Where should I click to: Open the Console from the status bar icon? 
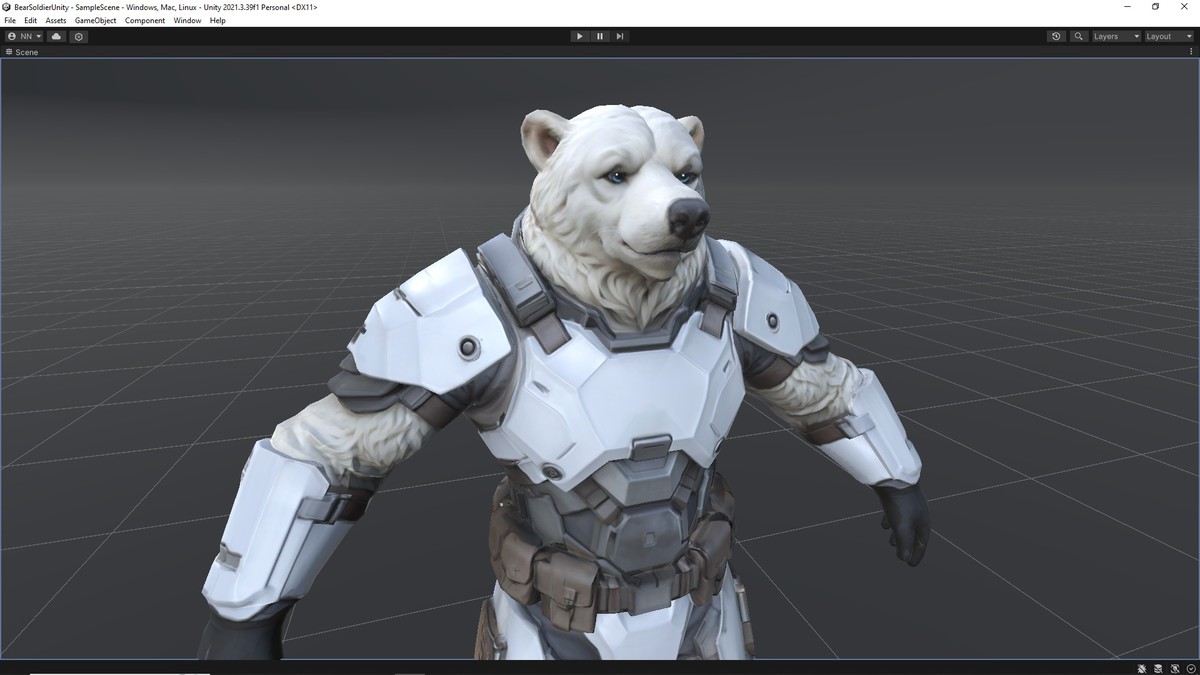point(1157,668)
